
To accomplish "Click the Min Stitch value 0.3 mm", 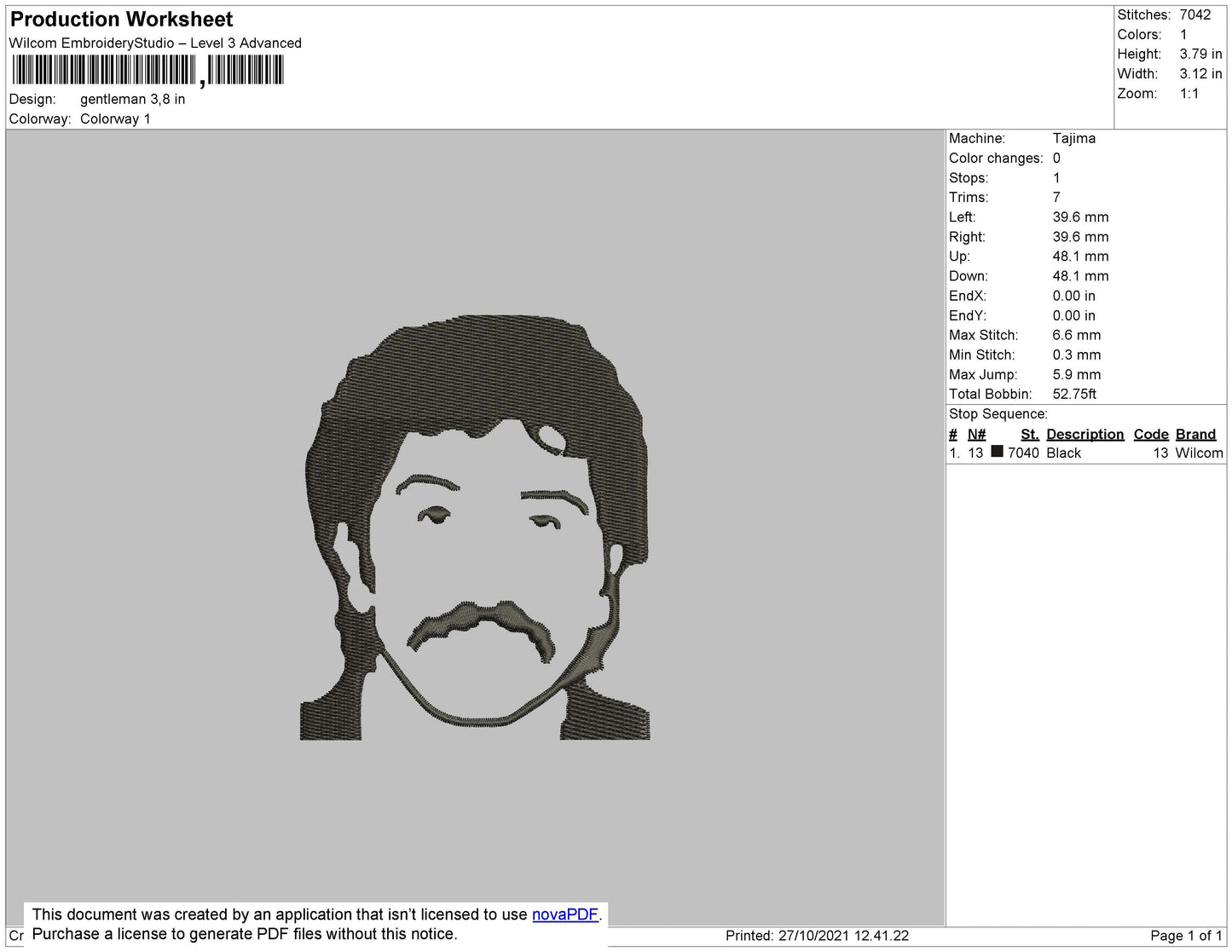I will click(x=1076, y=355).
